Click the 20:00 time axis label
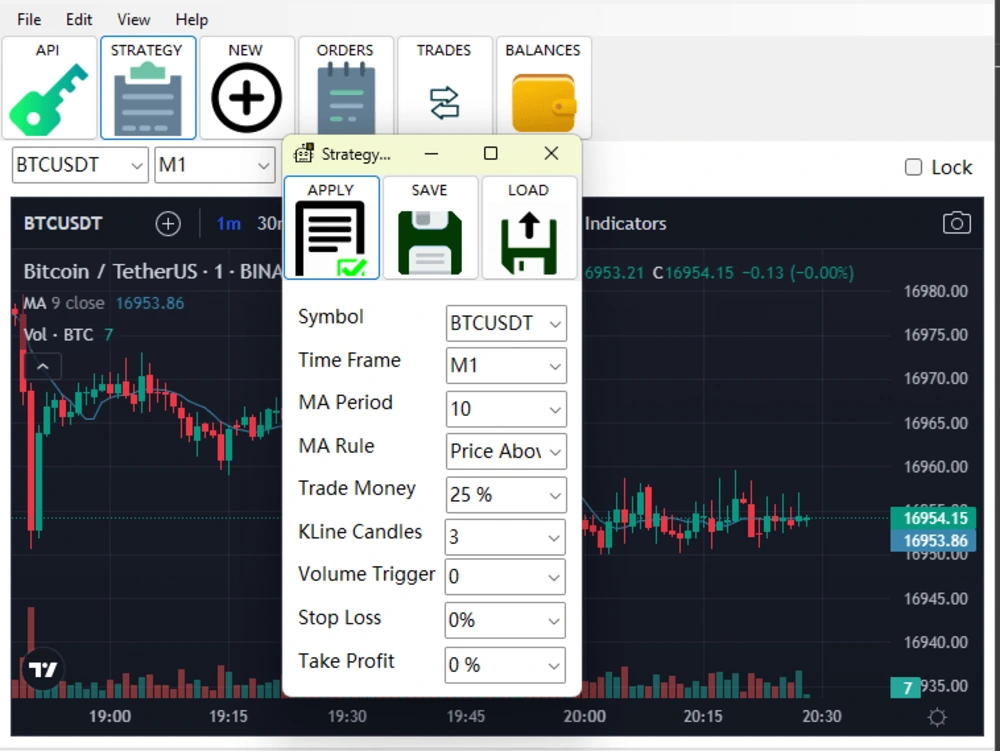The image size is (1000, 751). [584, 717]
